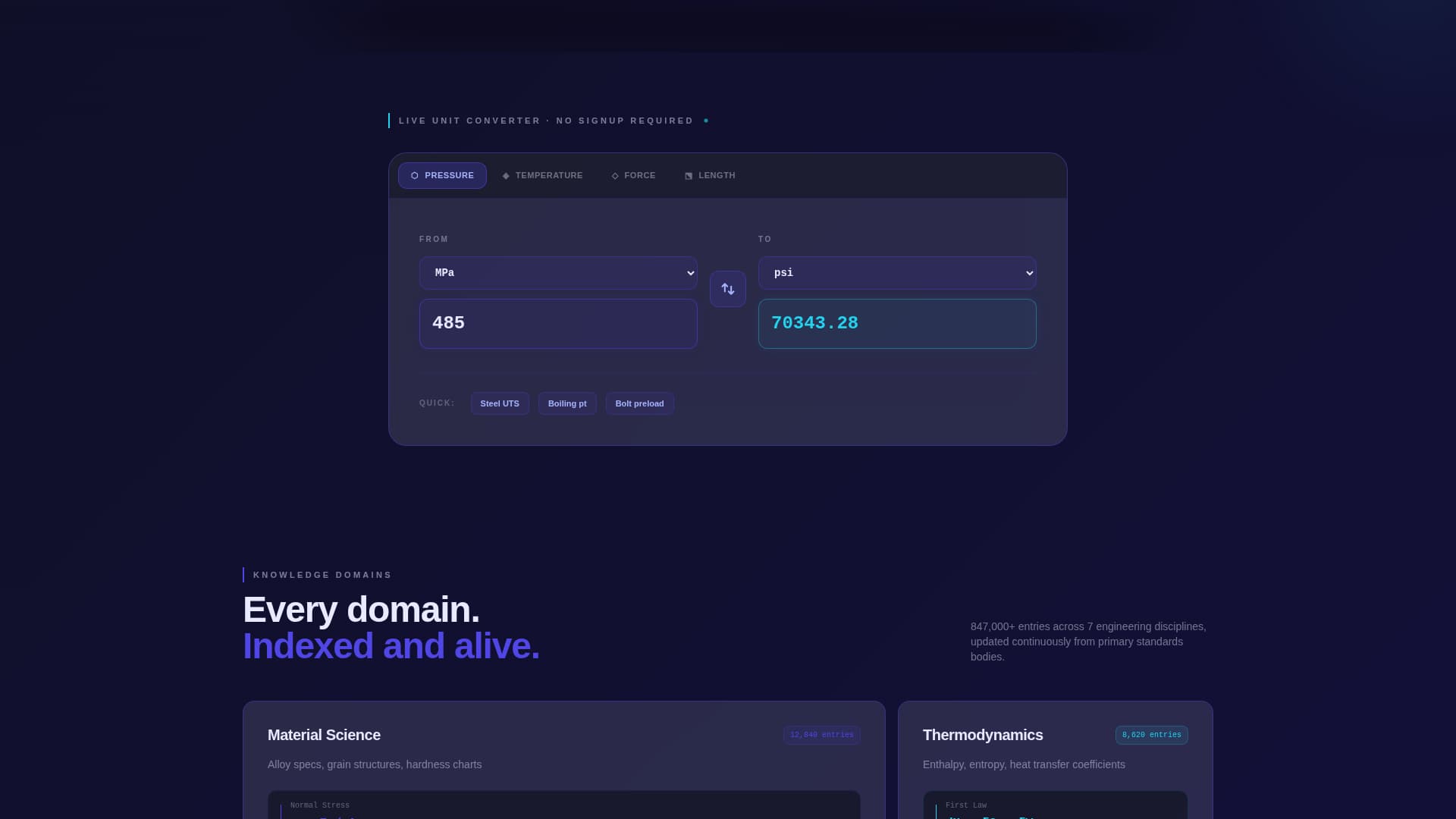Click the result field showing 70343.28
Image resolution: width=1456 pixels, height=819 pixels.
point(897,324)
